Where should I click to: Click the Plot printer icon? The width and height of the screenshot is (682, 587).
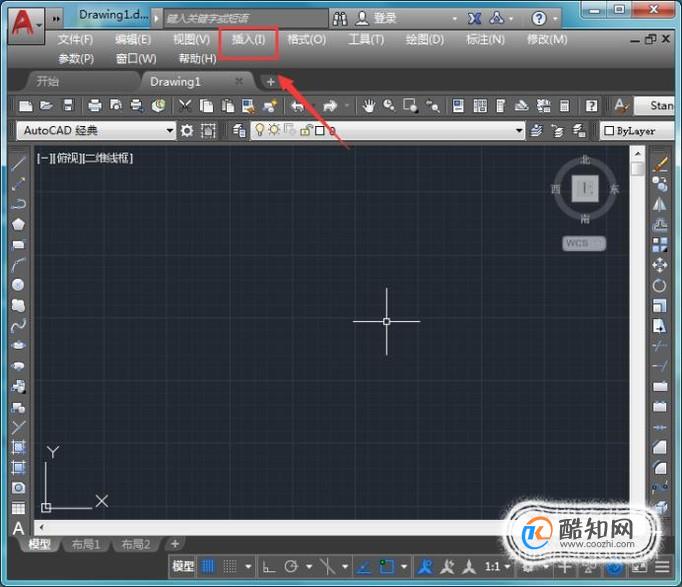94,106
